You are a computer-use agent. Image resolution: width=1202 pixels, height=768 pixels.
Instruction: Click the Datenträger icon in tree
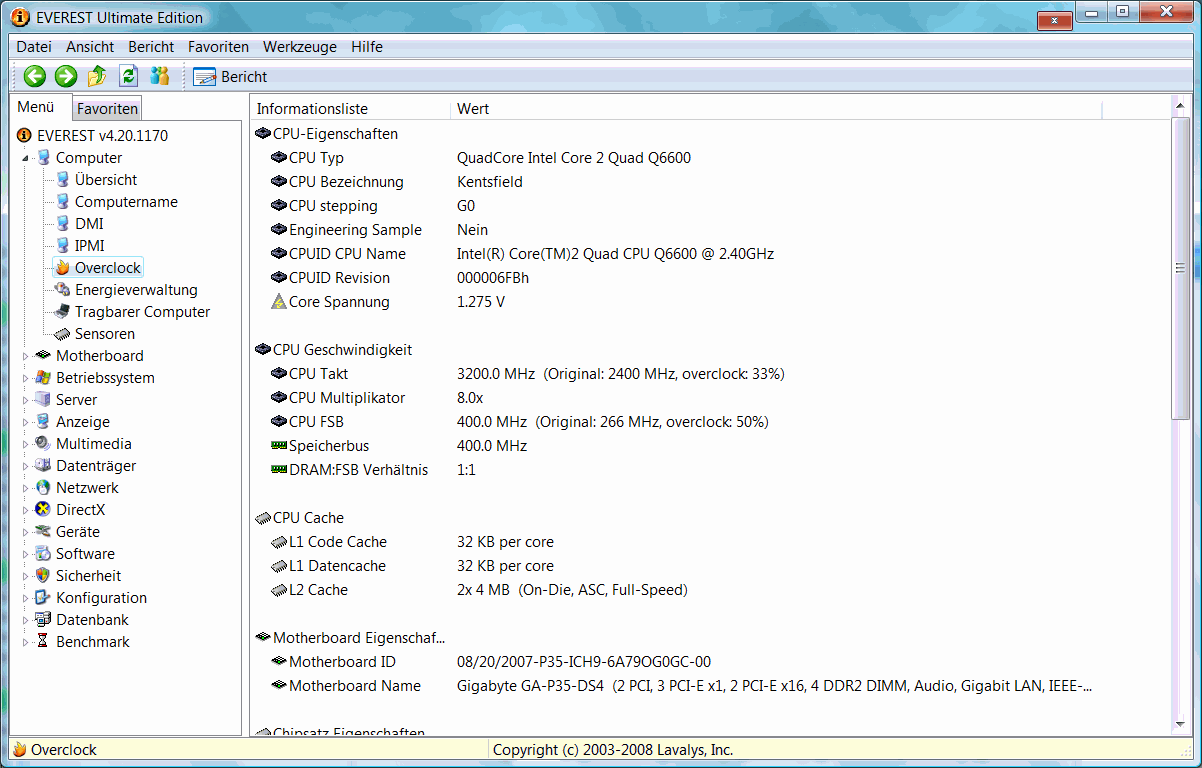pyautogui.click(x=43, y=465)
